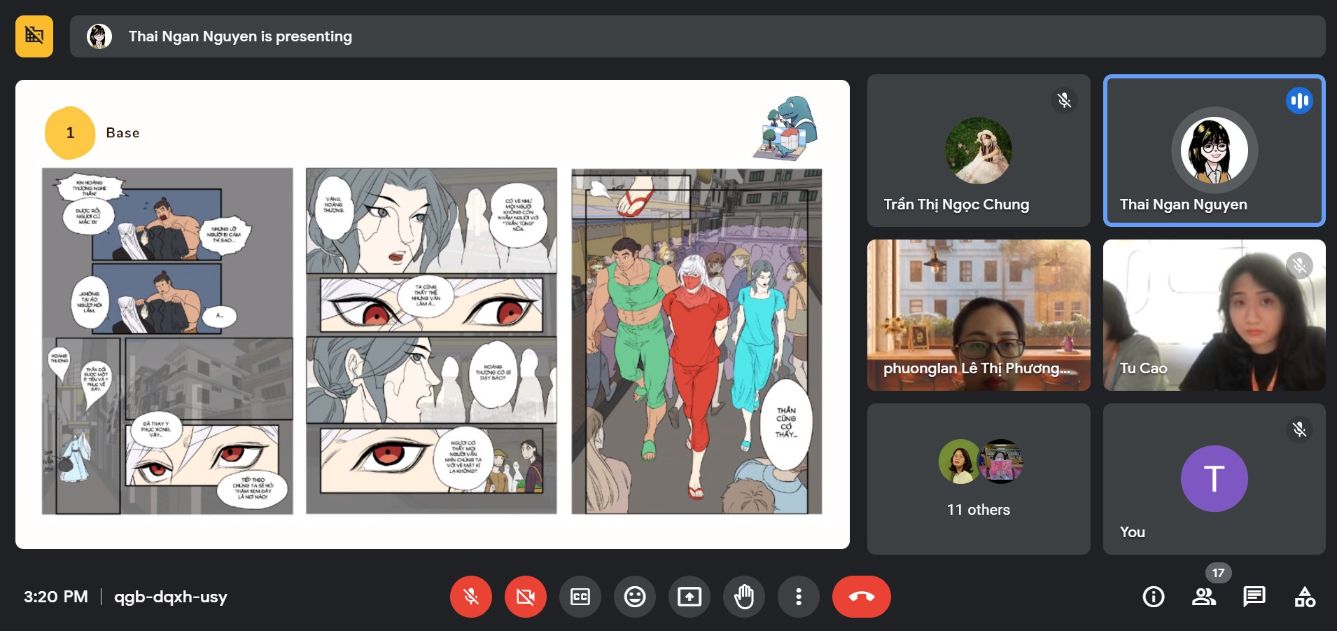Viewport: 1337px width, 631px height.
Task: Toggle the microphone mute button
Action: 471,597
